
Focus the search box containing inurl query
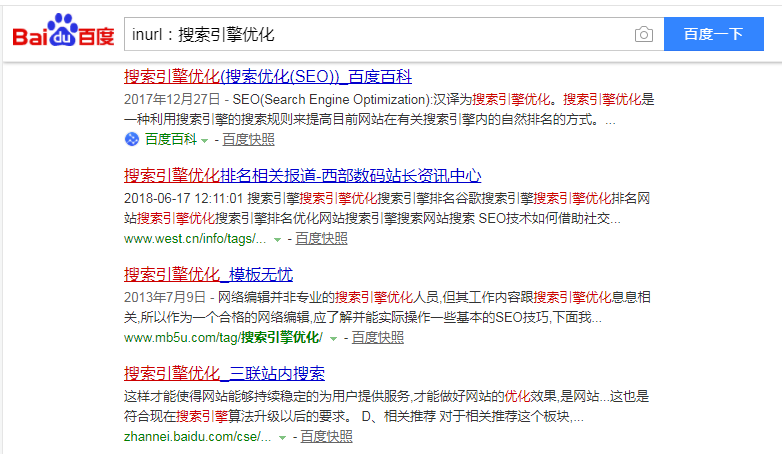394,34
